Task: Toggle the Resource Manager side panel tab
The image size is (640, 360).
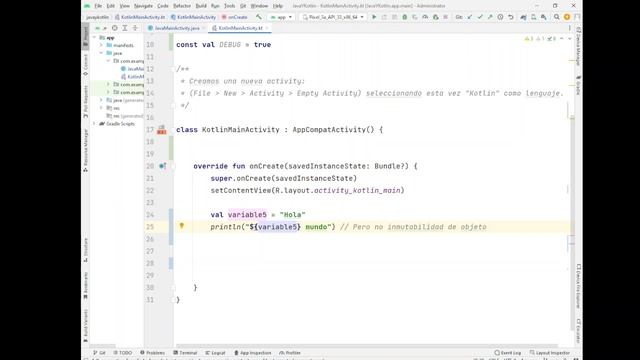Action: (85, 150)
